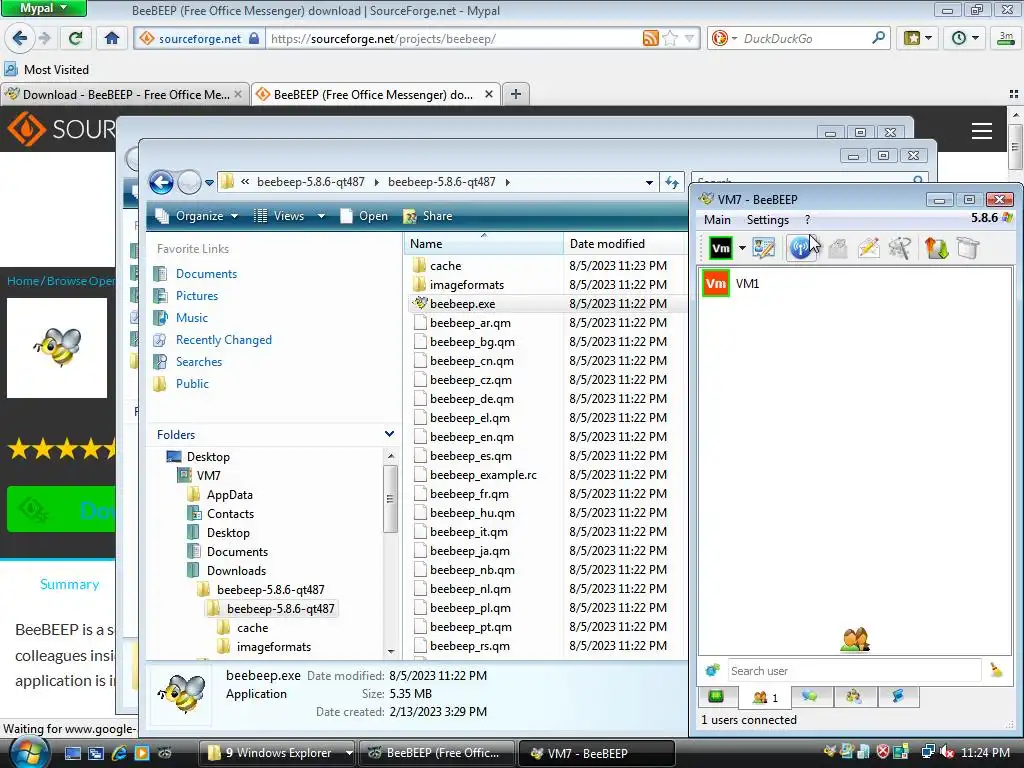Click Windows Start orb
Screen dimensions: 1024x768
[x=29, y=752]
